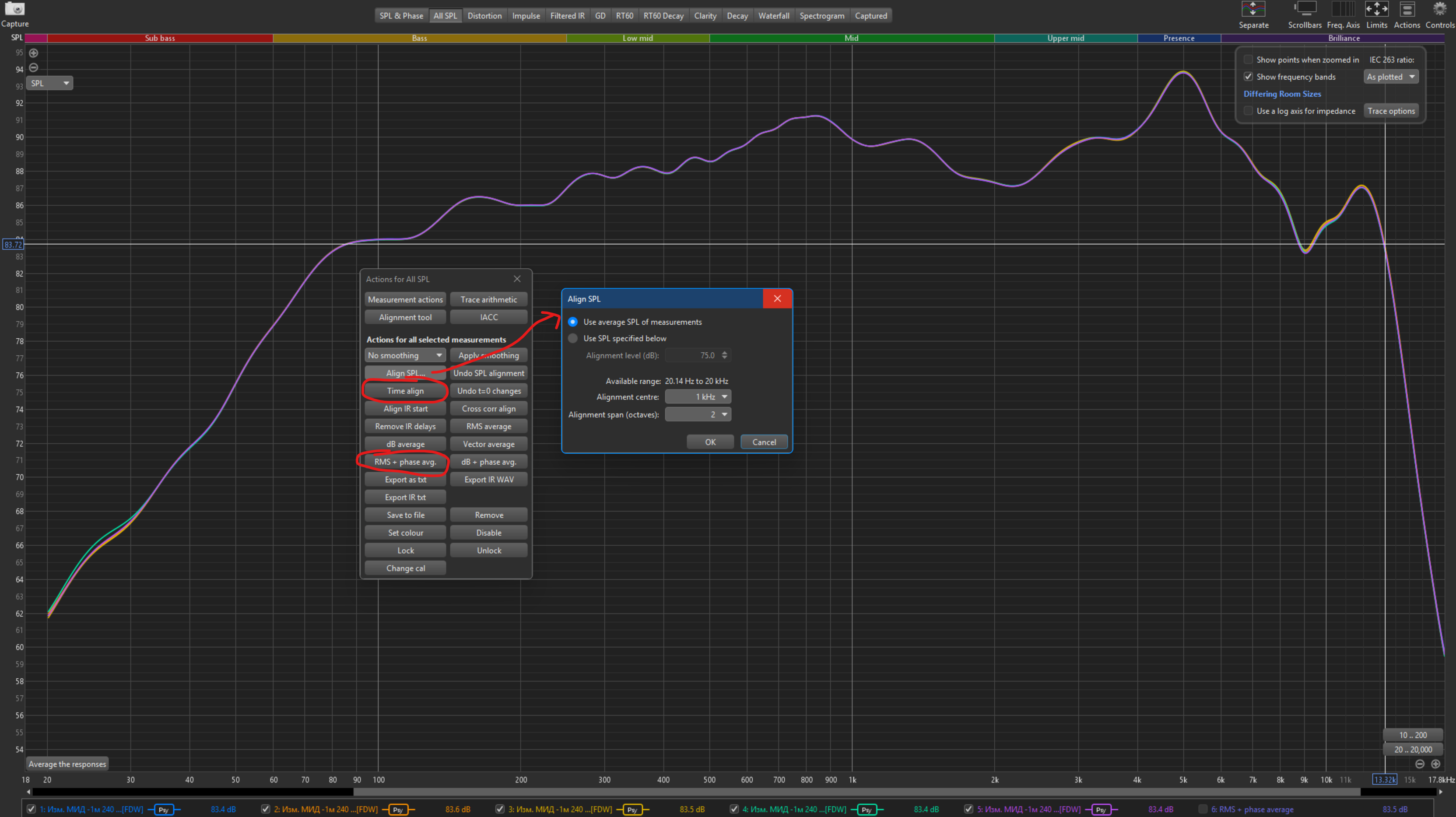Switch to Impulse tab

pyautogui.click(x=526, y=16)
